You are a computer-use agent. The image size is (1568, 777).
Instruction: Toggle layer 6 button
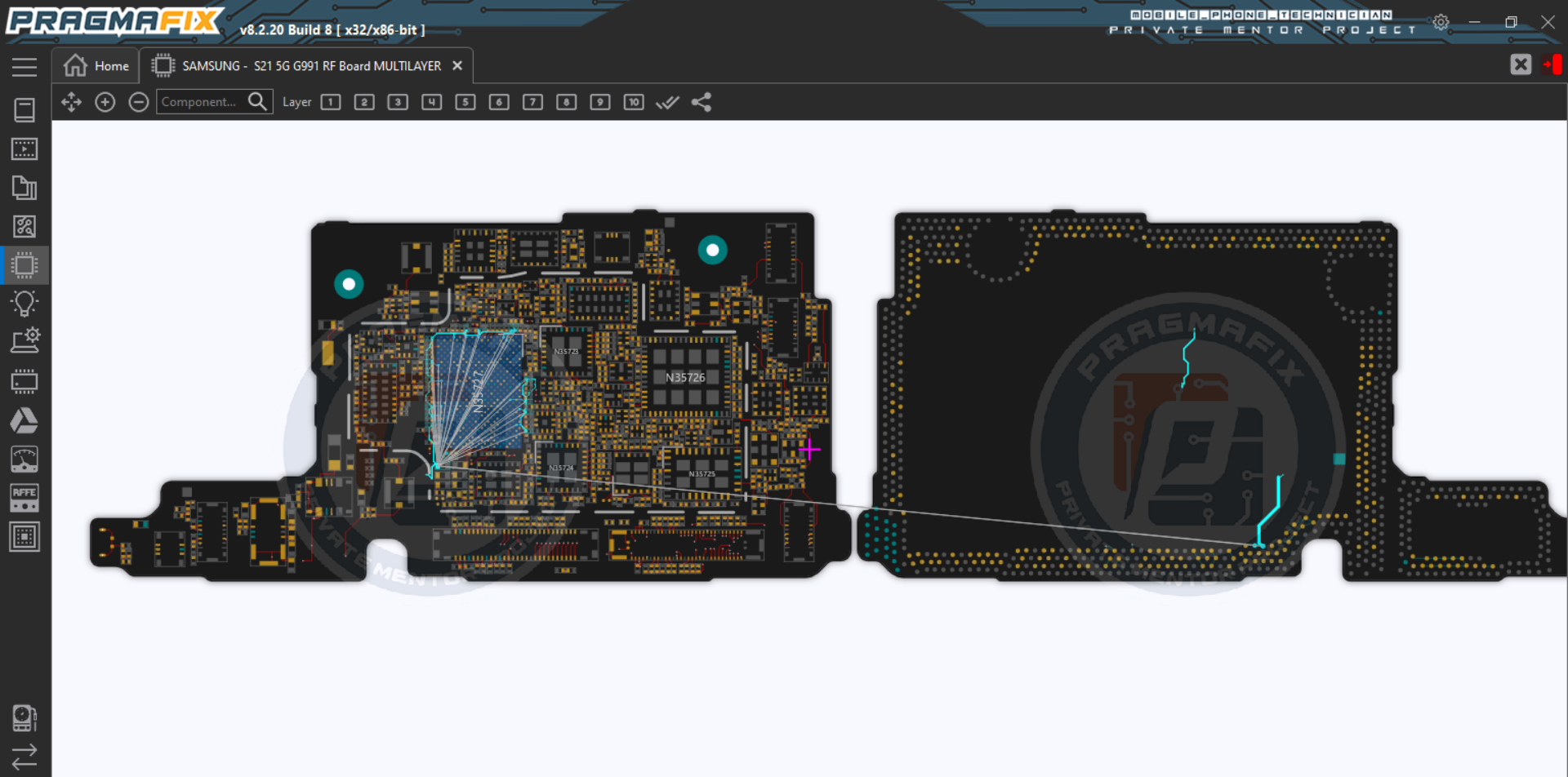point(499,102)
